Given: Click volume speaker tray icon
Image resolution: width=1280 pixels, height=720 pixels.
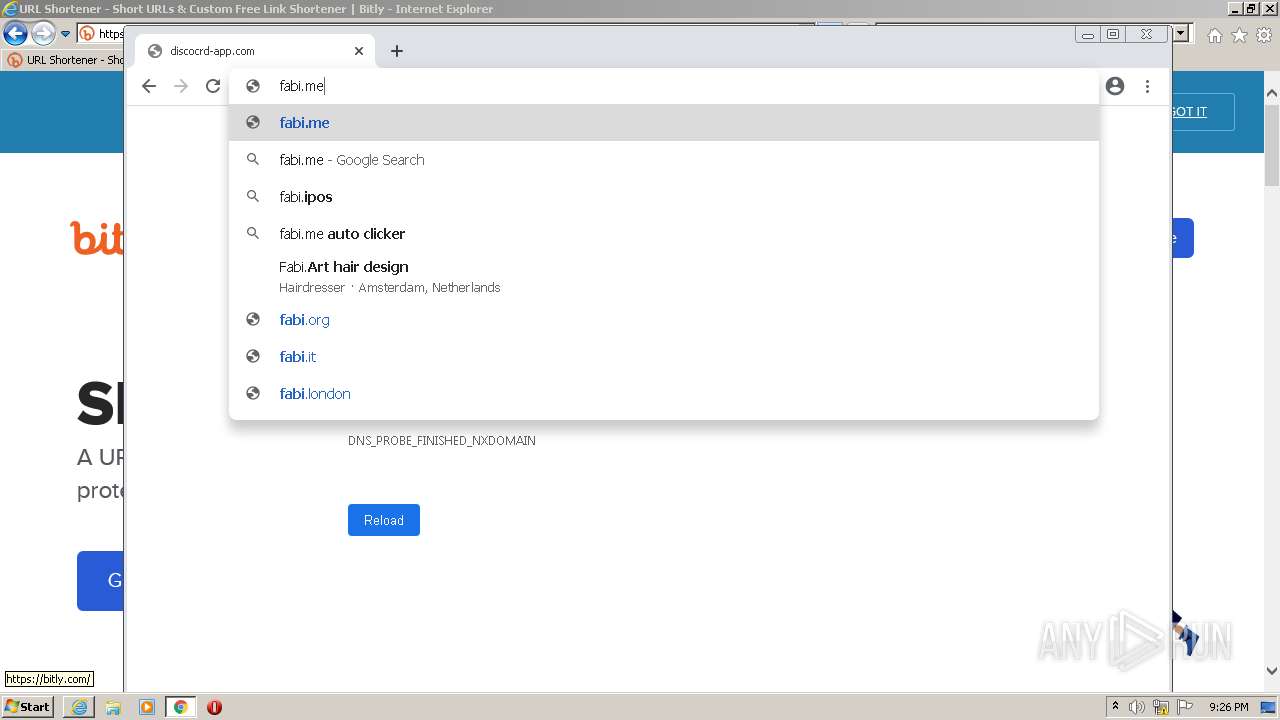Looking at the screenshot, I should click(x=1137, y=707).
